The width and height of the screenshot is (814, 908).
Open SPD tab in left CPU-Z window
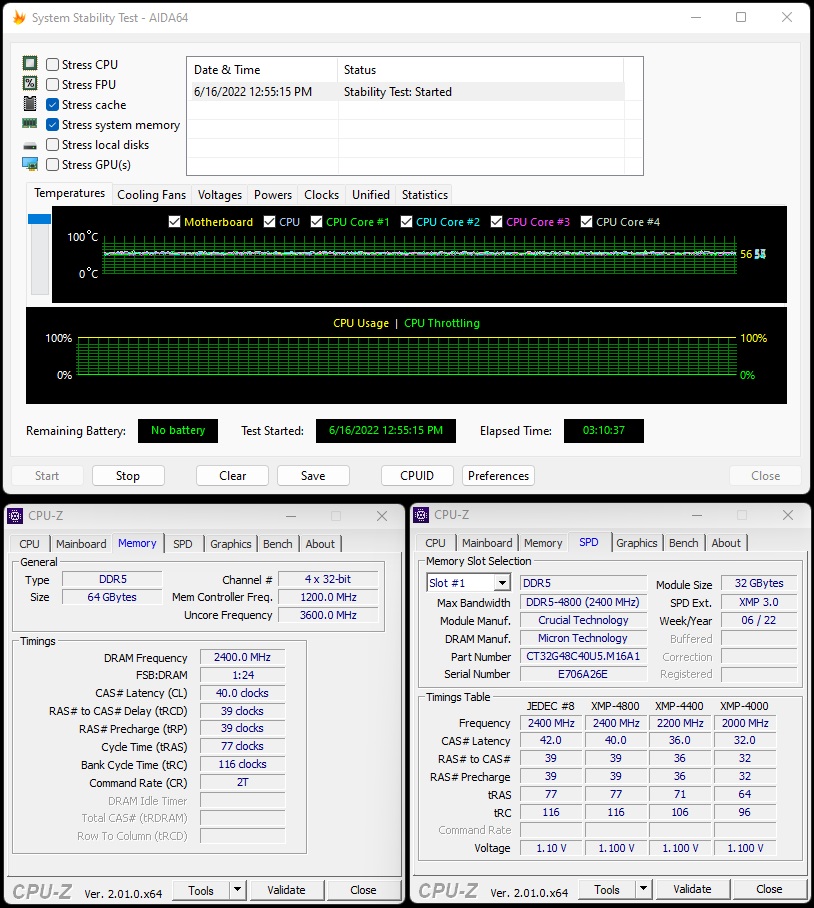(183, 544)
